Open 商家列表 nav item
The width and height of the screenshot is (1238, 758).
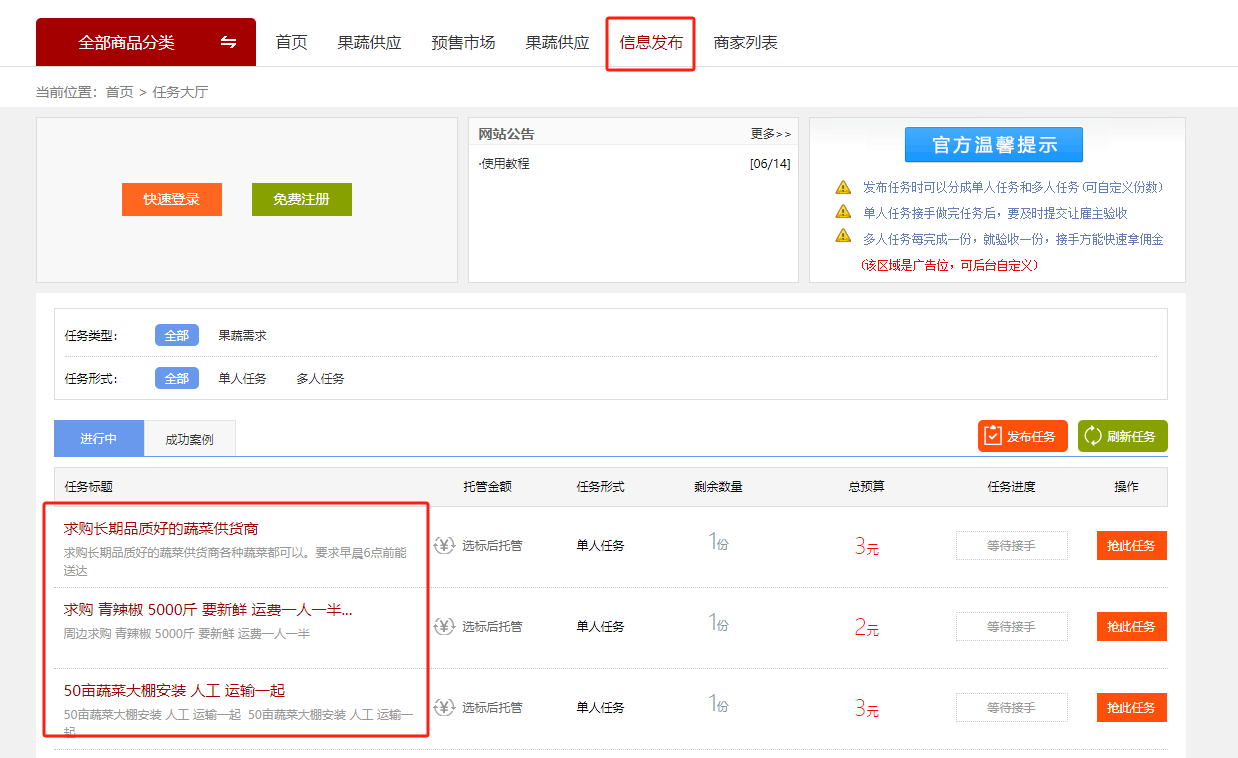[x=745, y=43]
